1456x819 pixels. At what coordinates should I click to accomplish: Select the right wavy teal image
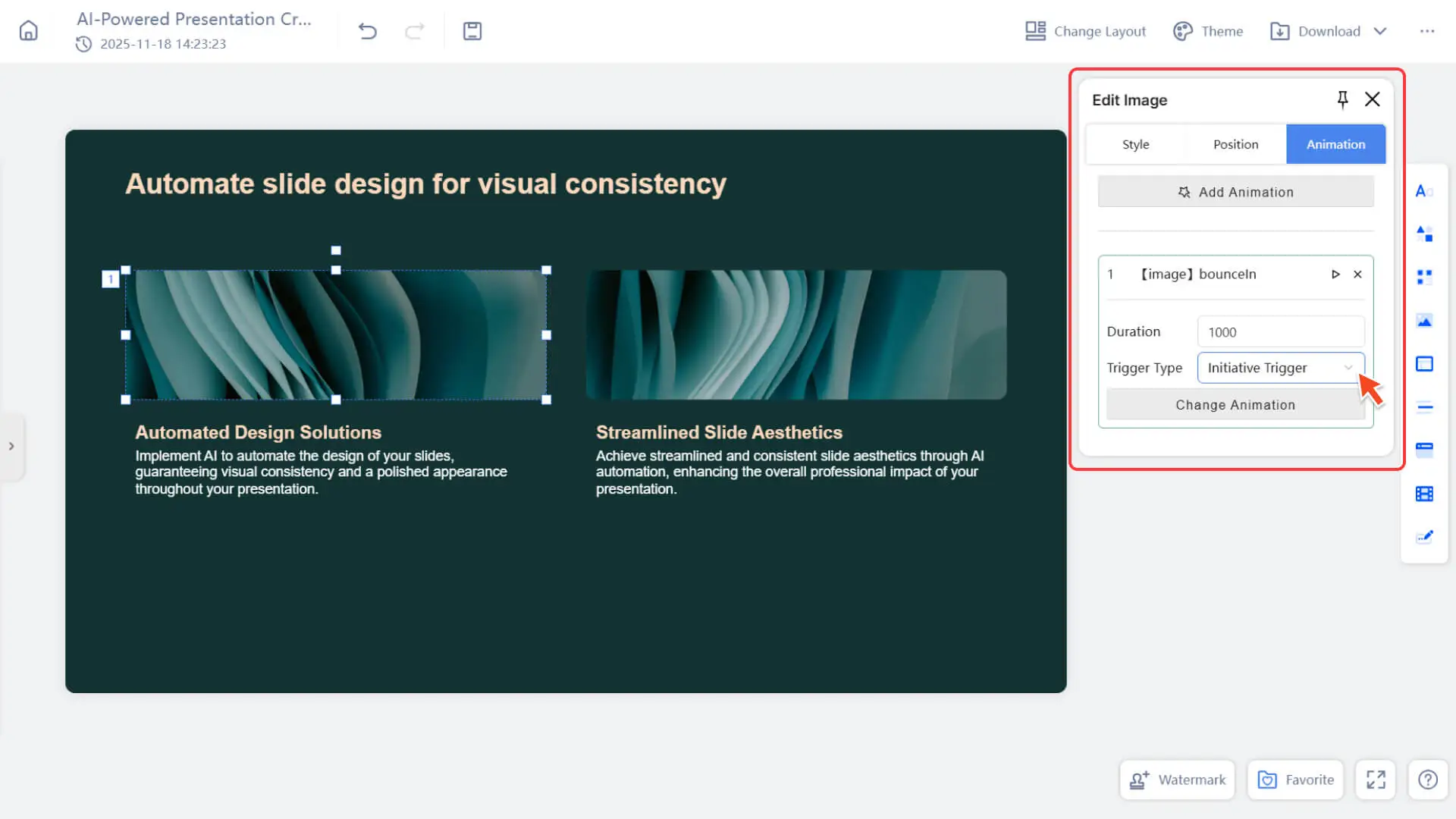(796, 334)
